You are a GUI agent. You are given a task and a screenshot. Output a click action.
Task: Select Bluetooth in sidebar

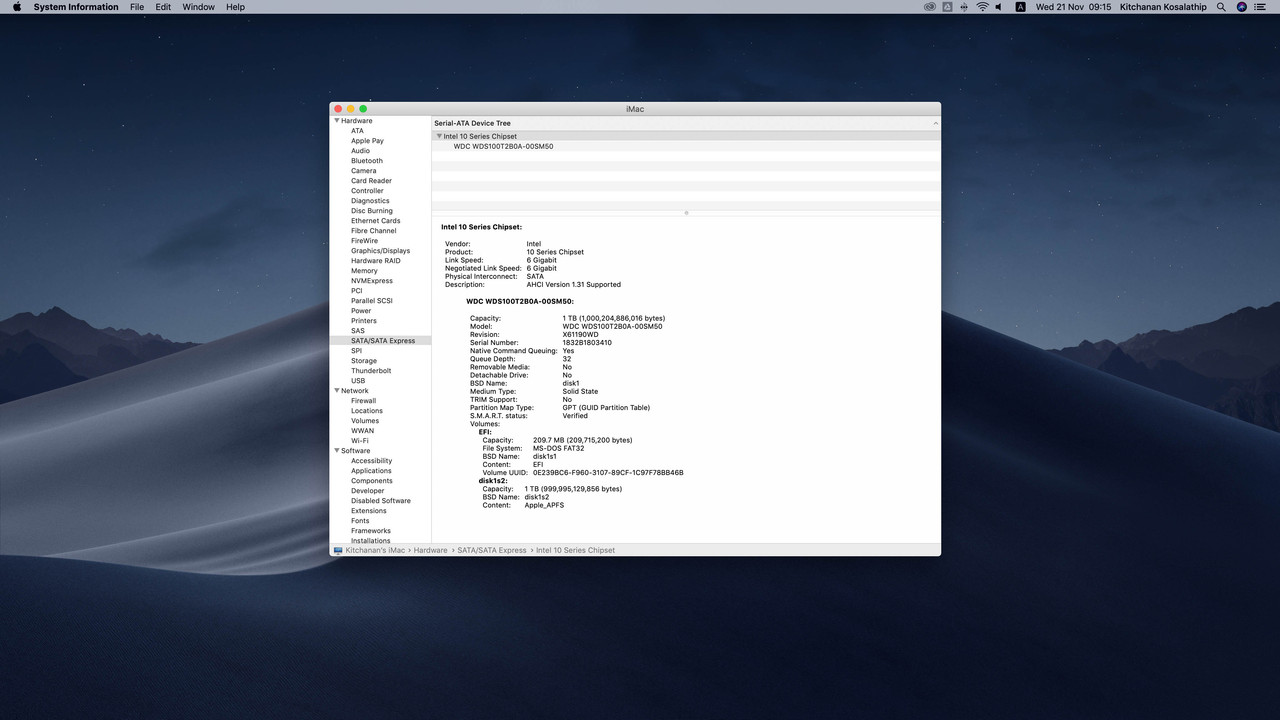(x=367, y=161)
